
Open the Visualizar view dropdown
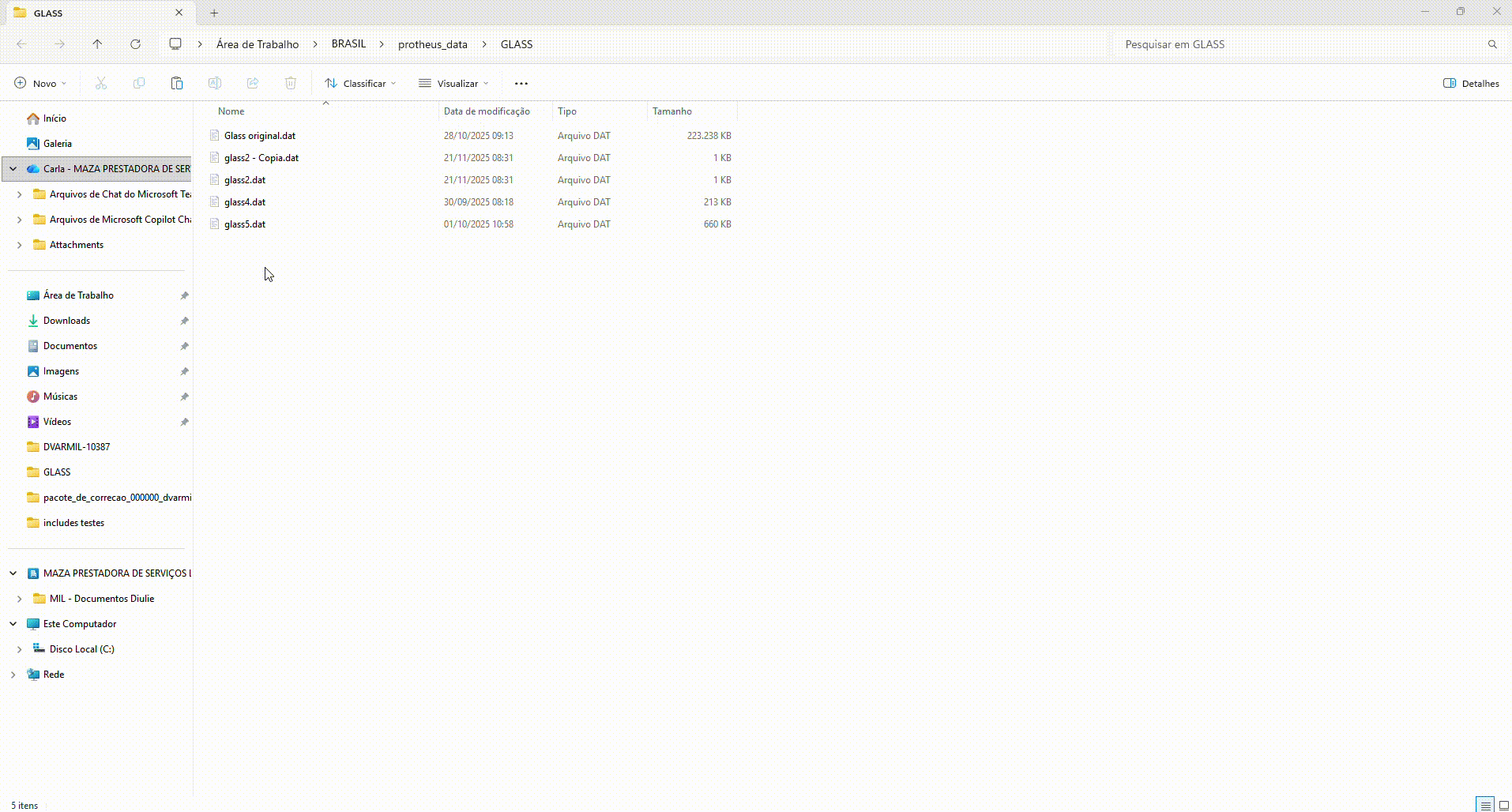pos(453,83)
